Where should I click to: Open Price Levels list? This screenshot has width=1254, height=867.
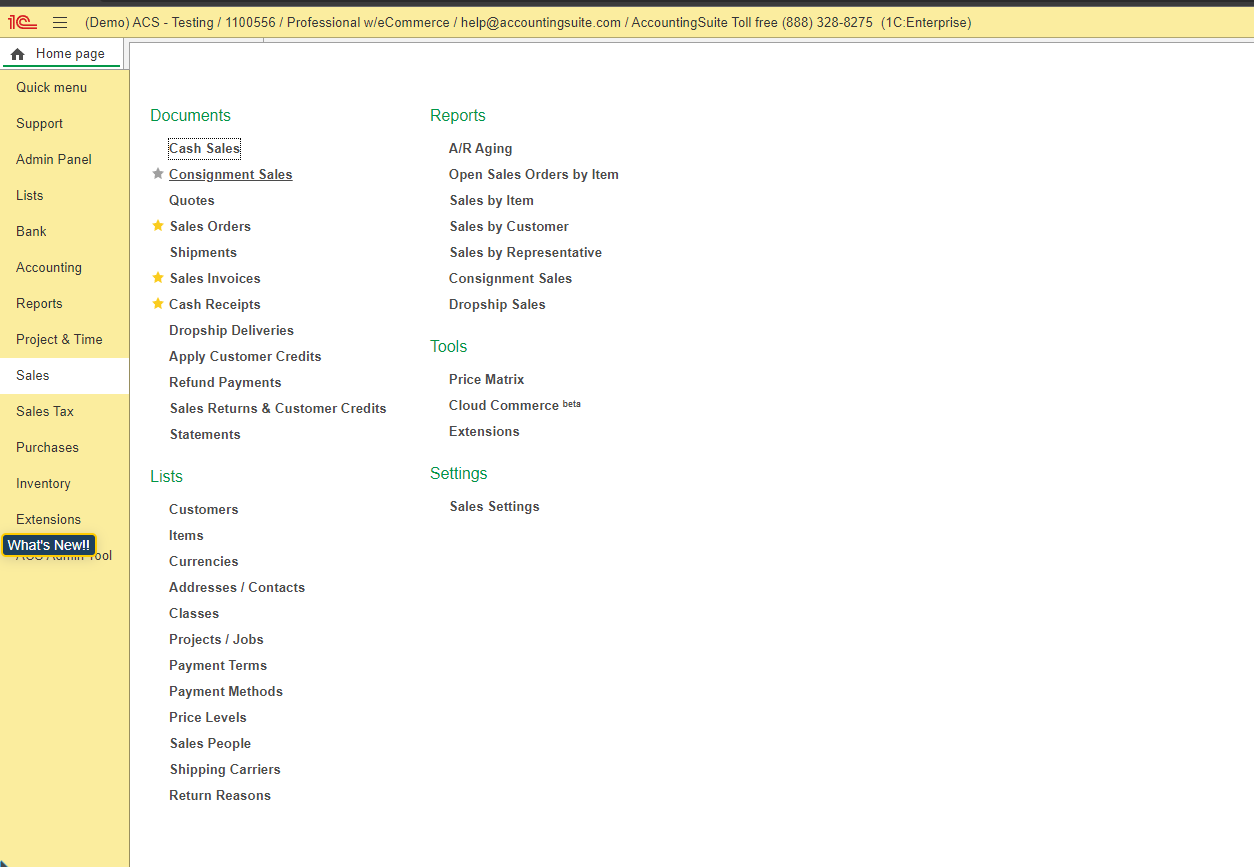tap(208, 717)
